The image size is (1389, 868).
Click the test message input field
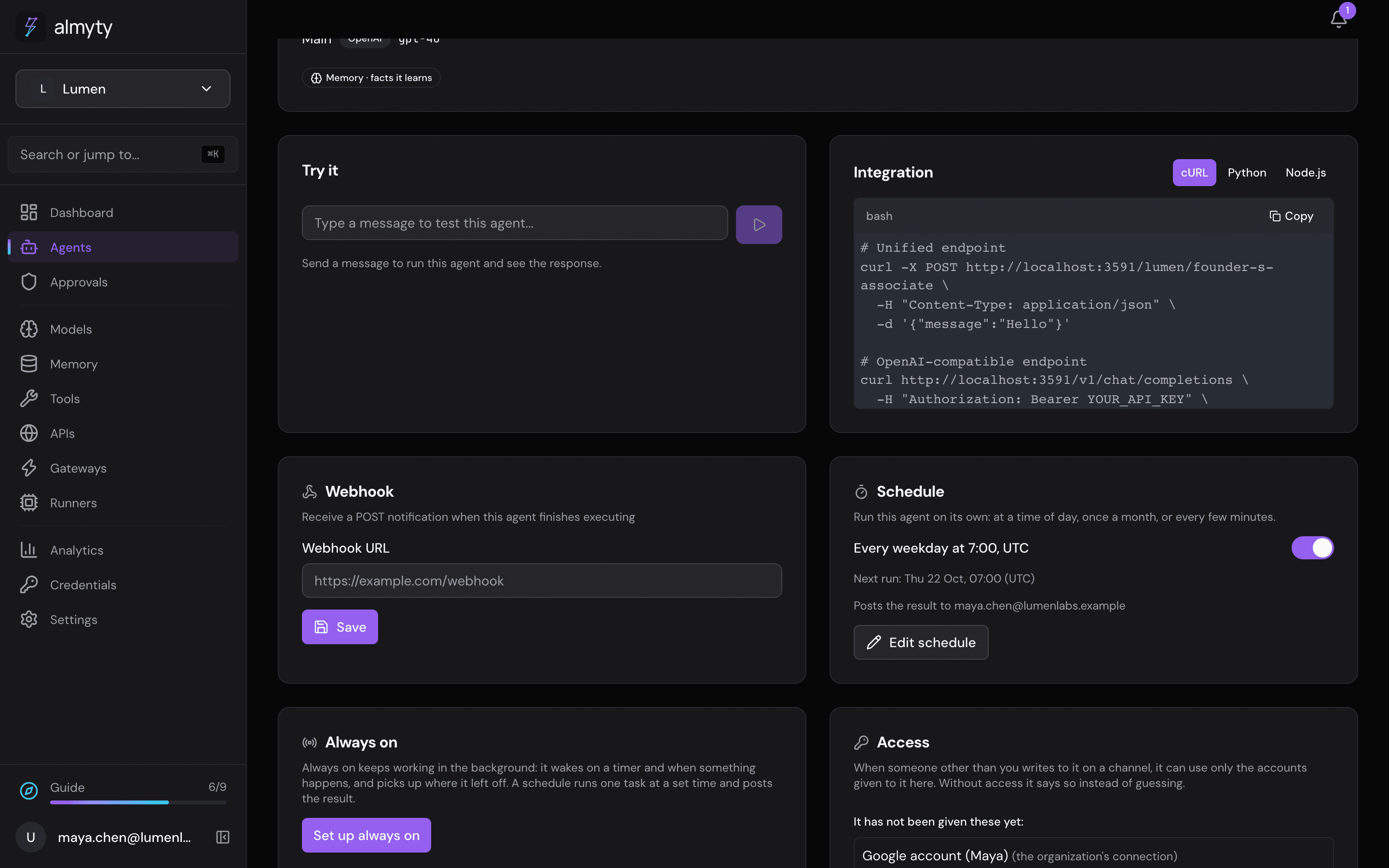(515, 223)
